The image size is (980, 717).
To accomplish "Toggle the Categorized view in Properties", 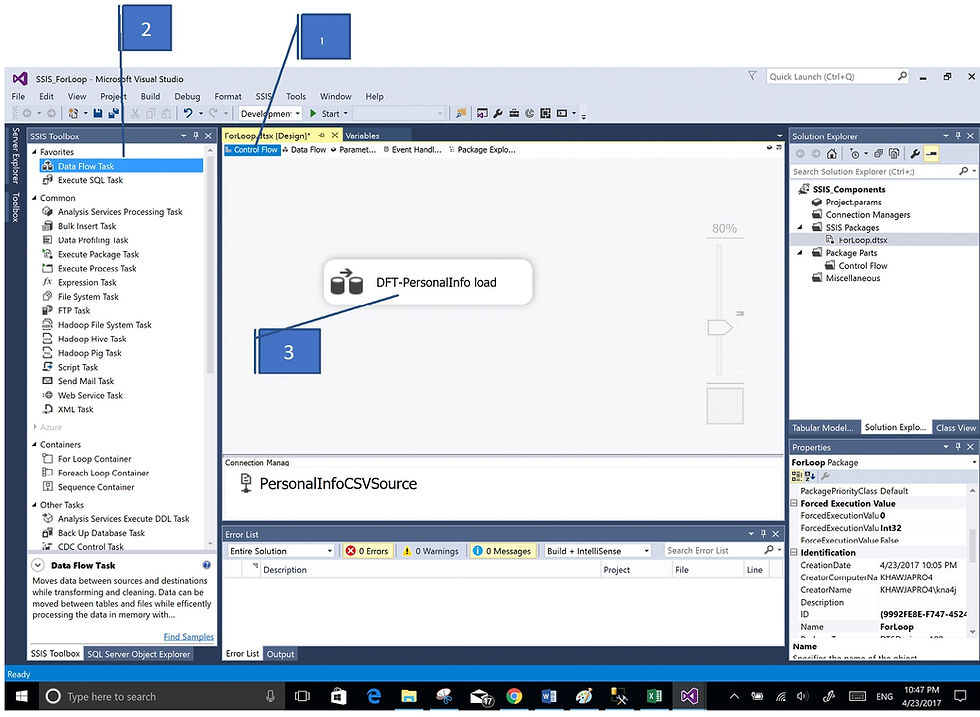I will (797, 476).
